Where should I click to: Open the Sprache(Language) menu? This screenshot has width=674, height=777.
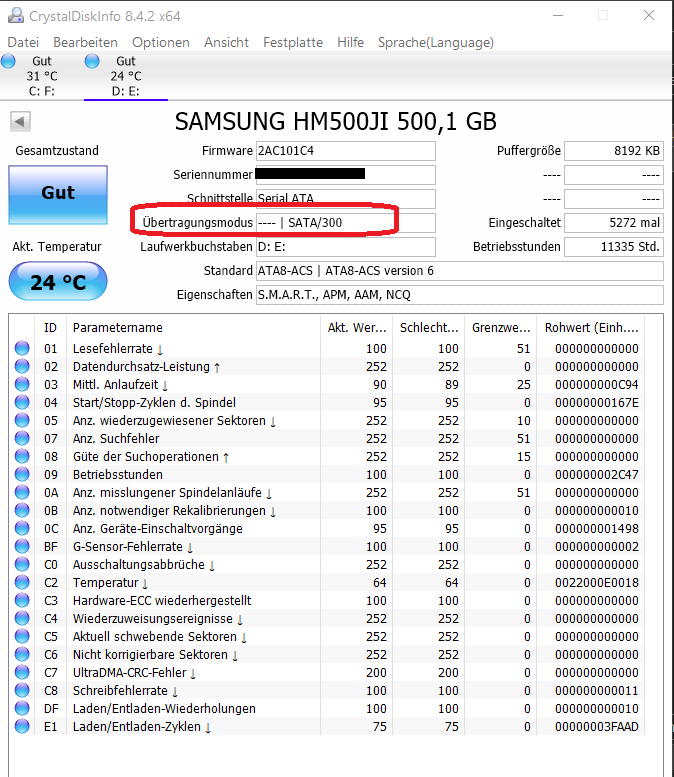pyautogui.click(x=436, y=43)
